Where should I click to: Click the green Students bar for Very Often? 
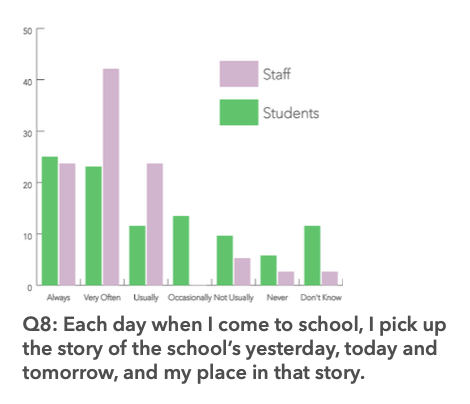pos(94,226)
